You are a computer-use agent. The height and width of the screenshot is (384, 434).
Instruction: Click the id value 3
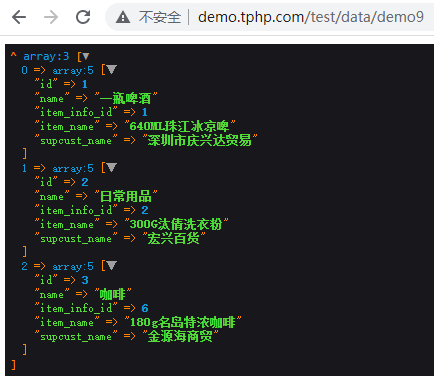[x=85, y=280]
